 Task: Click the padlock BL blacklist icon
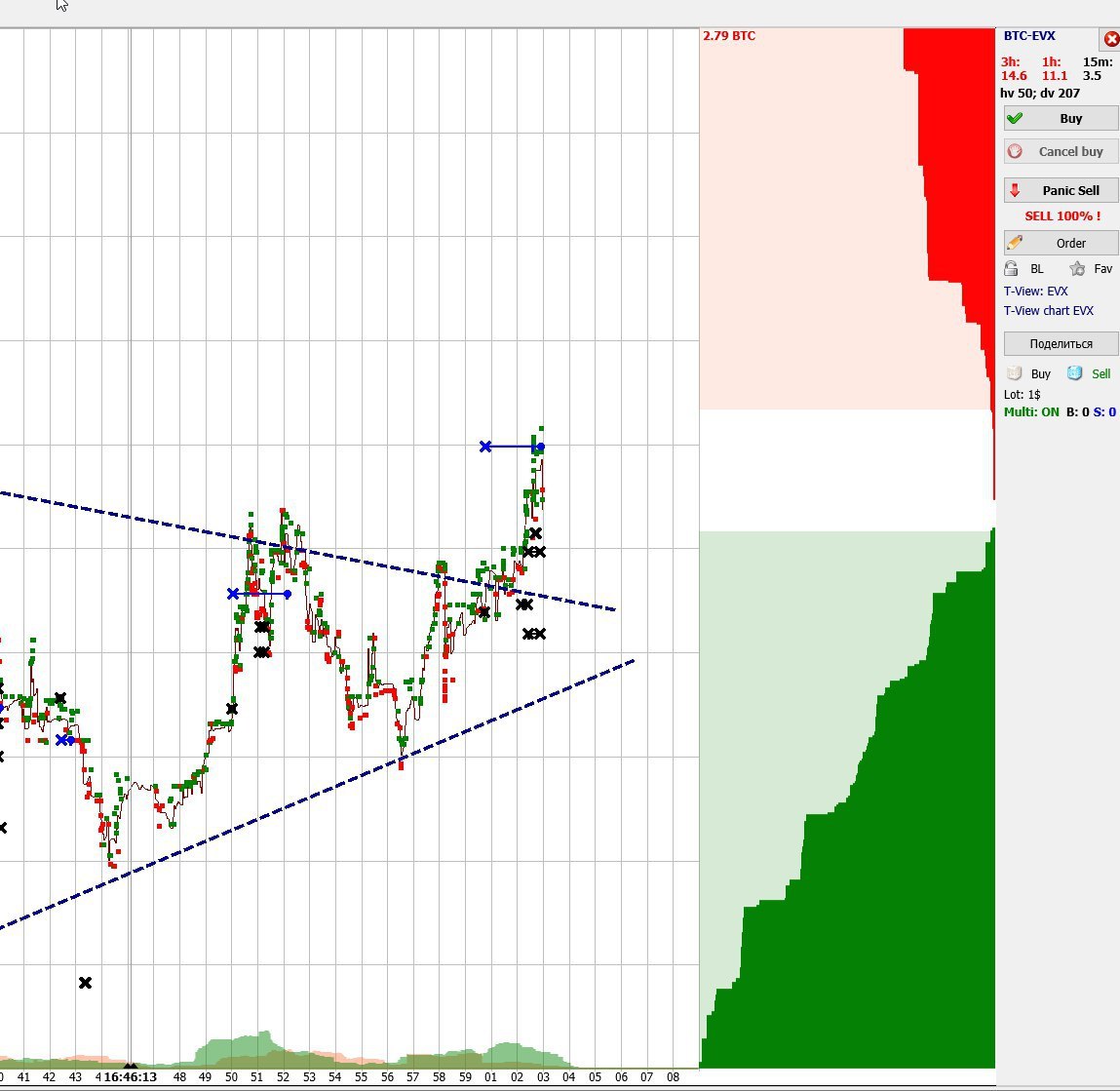tap(1012, 269)
